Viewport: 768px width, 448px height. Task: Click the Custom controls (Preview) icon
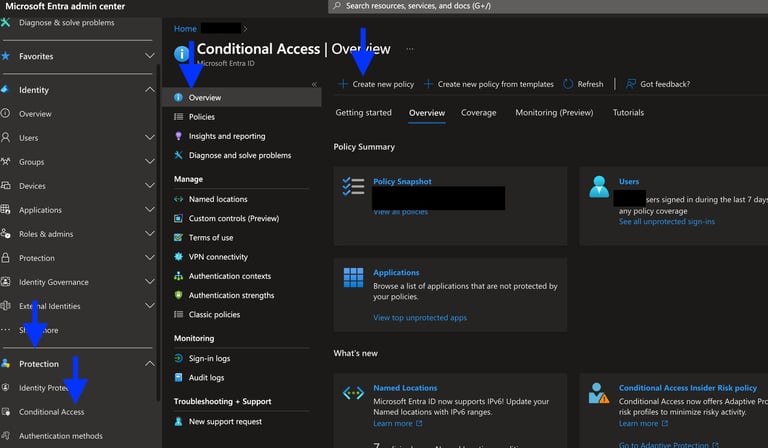tap(178, 218)
